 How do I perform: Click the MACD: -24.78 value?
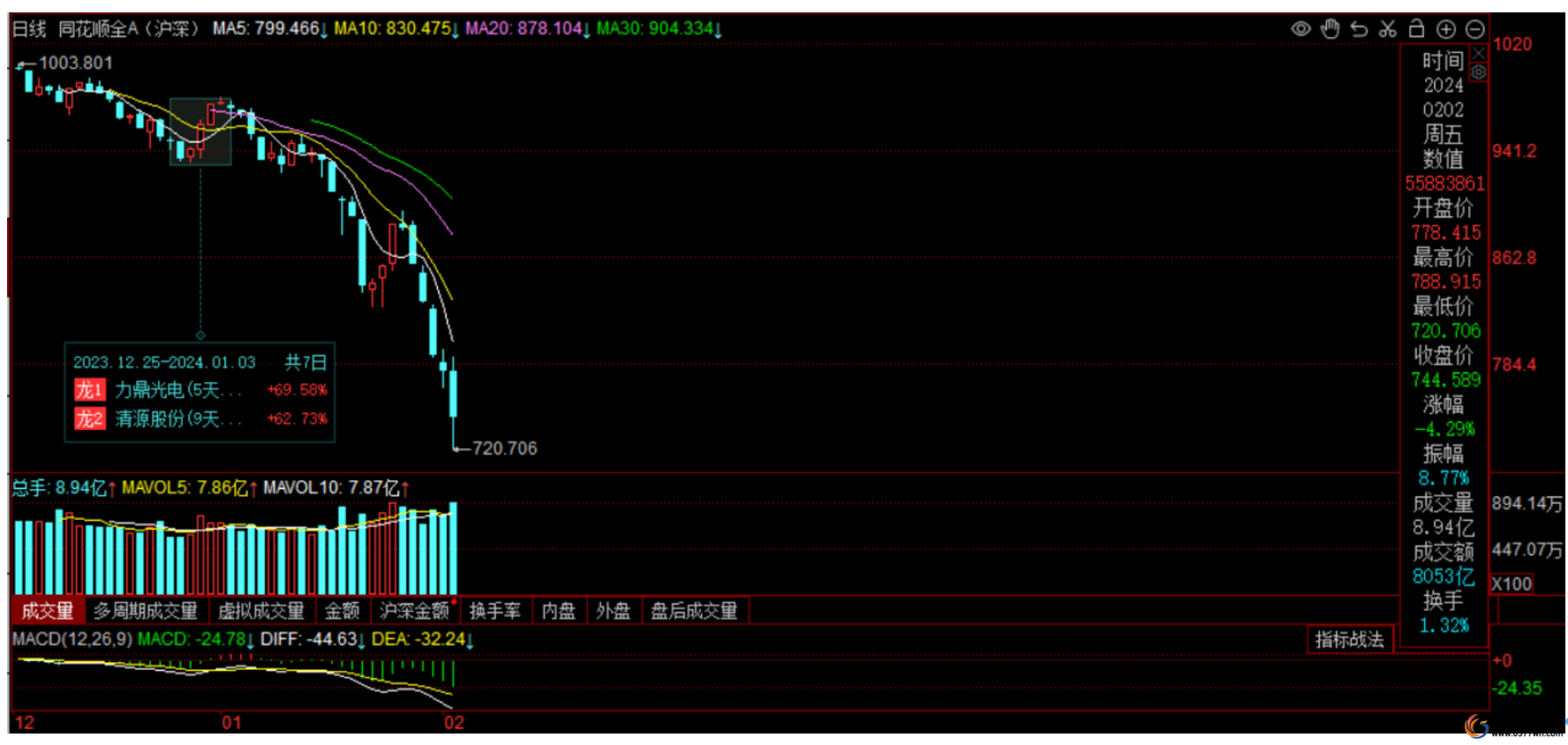[x=196, y=639]
